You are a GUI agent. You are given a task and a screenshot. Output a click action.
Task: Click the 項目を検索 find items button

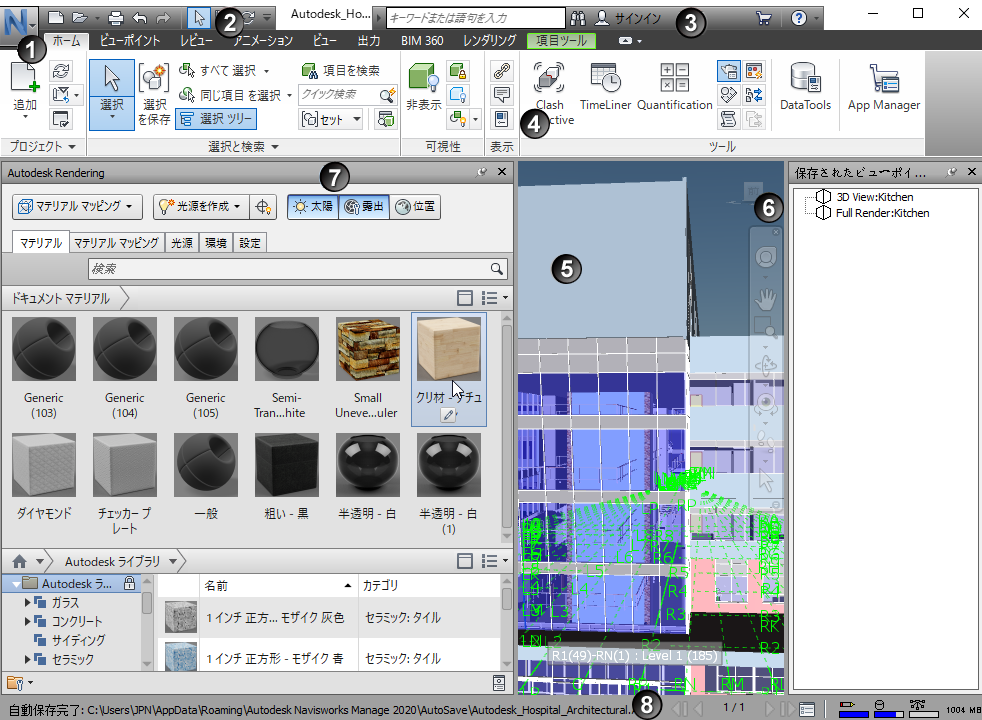click(x=341, y=70)
